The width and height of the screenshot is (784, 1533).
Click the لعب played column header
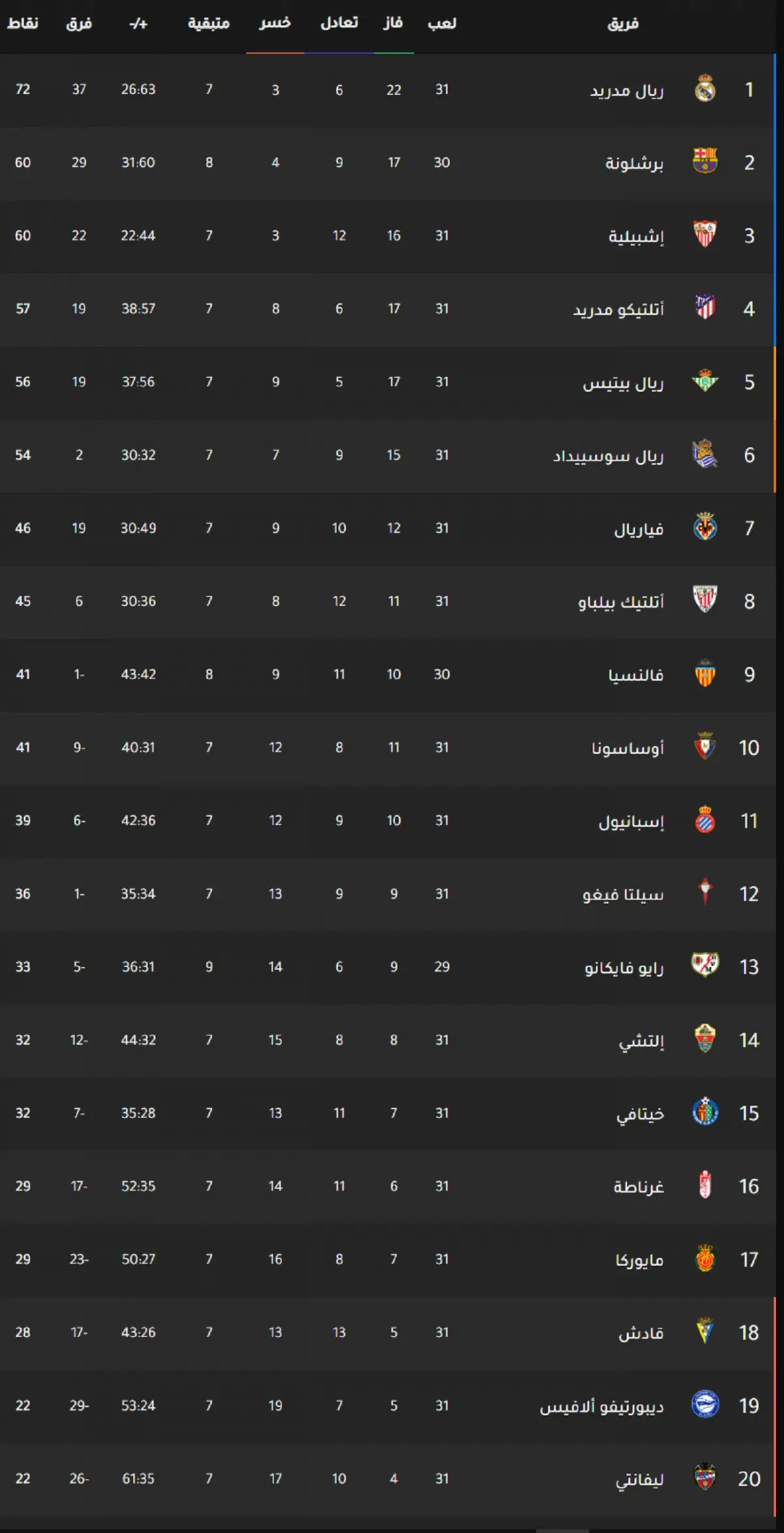point(442,24)
